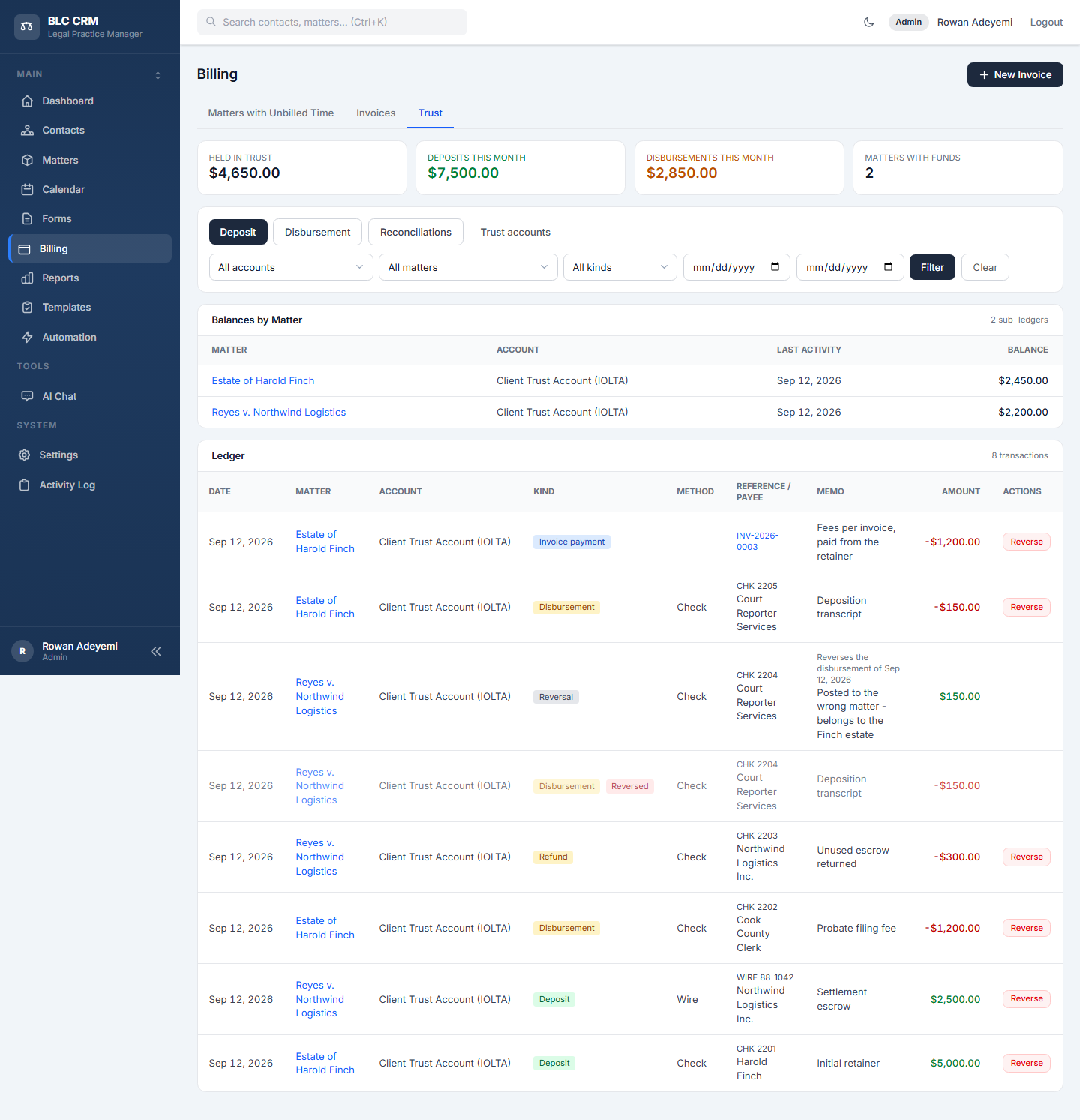Screen dimensions: 1080x1120
Task: Click the Contacts people icon
Action: click(x=28, y=131)
